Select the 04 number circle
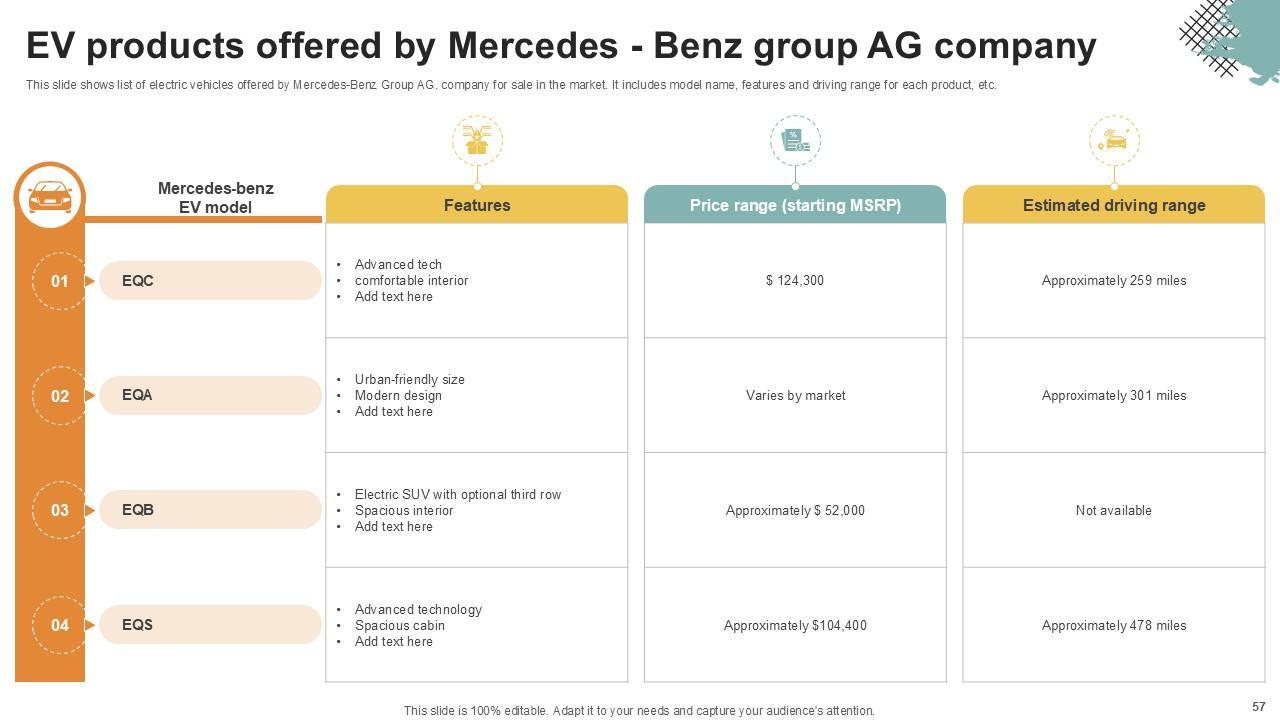Image resolution: width=1280 pixels, height=720 pixels. click(60, 625)
